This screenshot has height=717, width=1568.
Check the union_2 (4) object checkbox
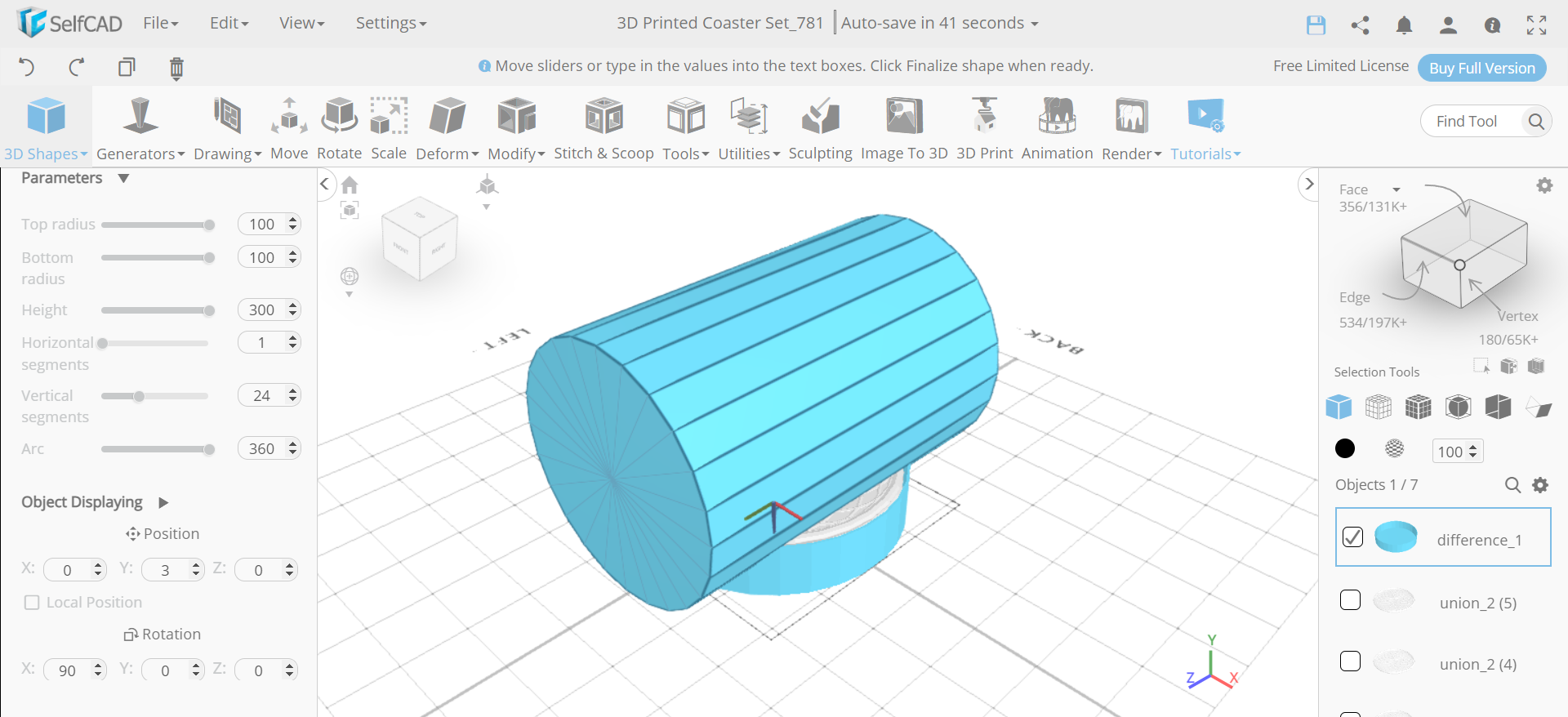(1351, 661)
